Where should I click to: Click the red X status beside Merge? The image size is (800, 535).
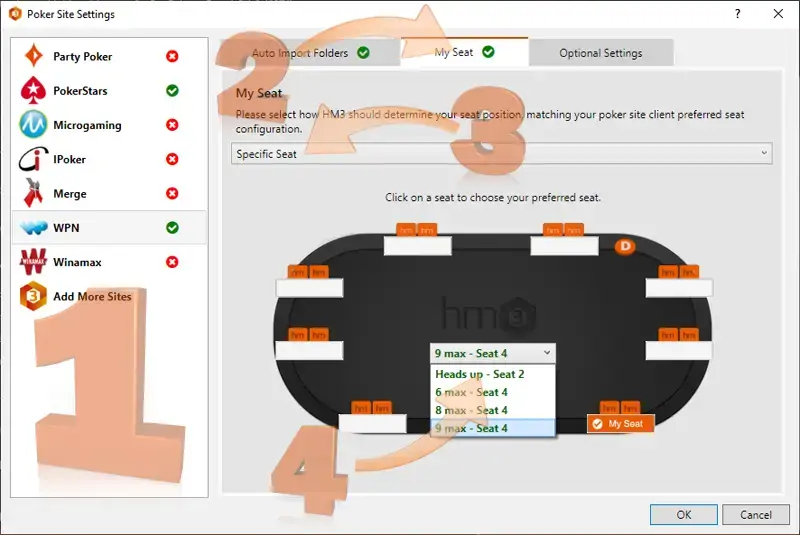(x=172, y=193)
